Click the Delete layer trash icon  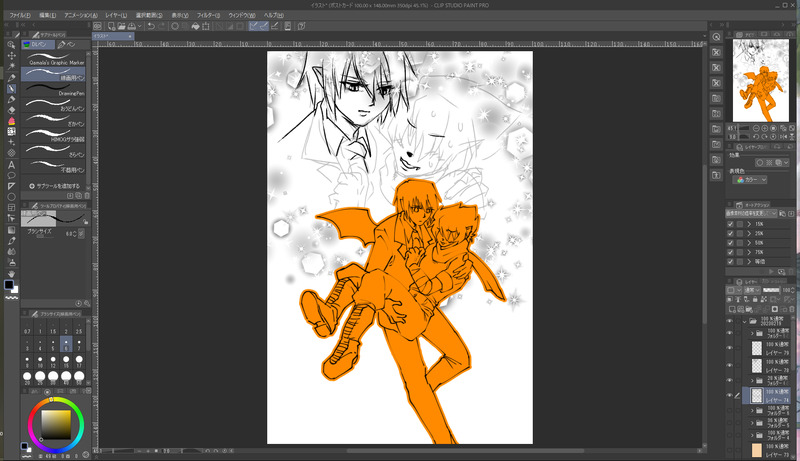(x=791, y=309)
